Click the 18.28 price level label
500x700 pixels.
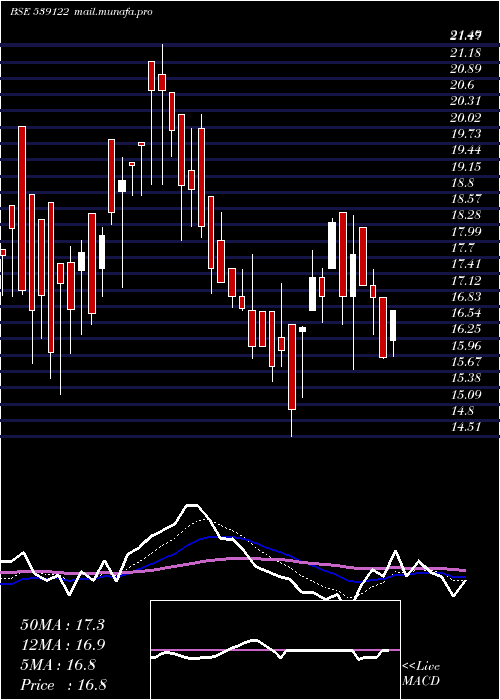465,215
